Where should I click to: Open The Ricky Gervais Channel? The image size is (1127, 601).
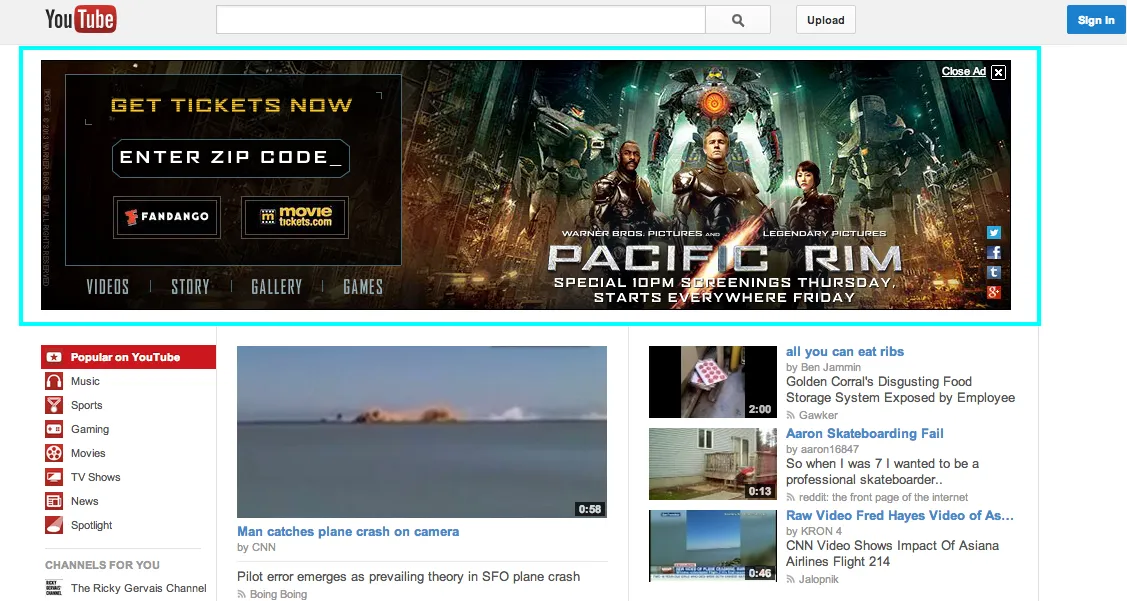tap(139, 588)
